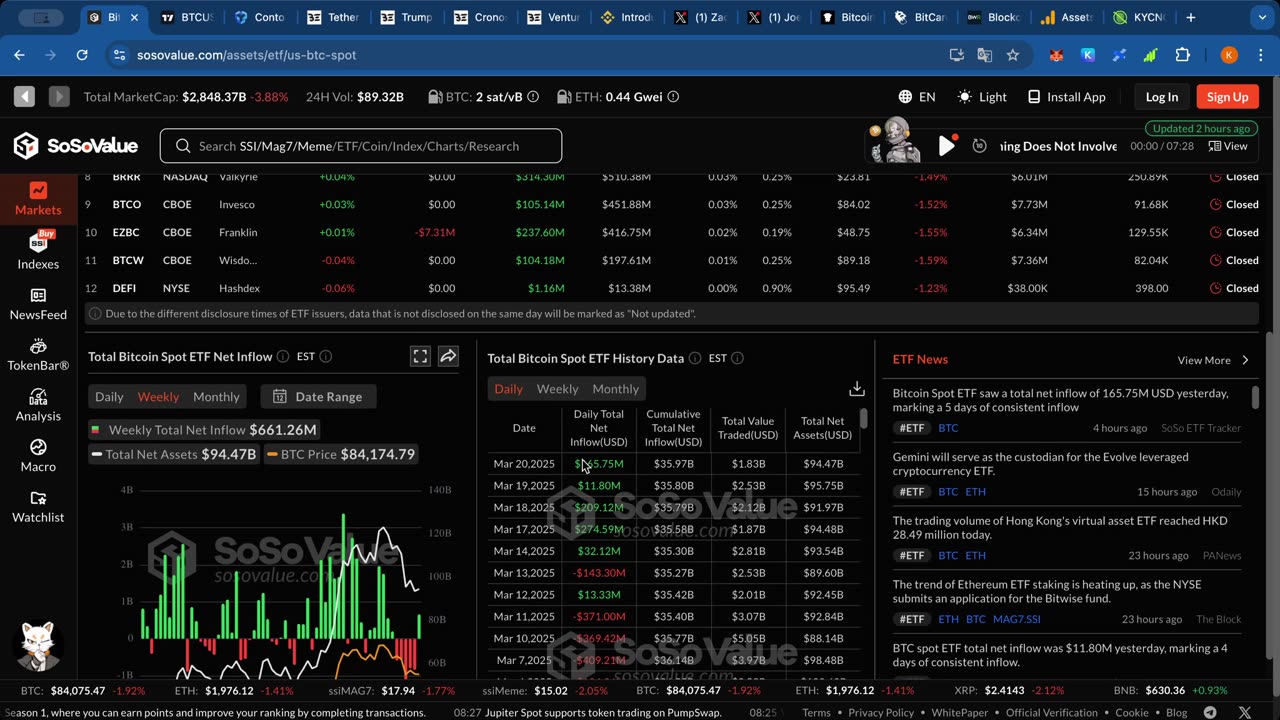This screenshot has width=1280, height=720.
Task: Click the SoSoValue logo
Action: [x=76, y=146]
